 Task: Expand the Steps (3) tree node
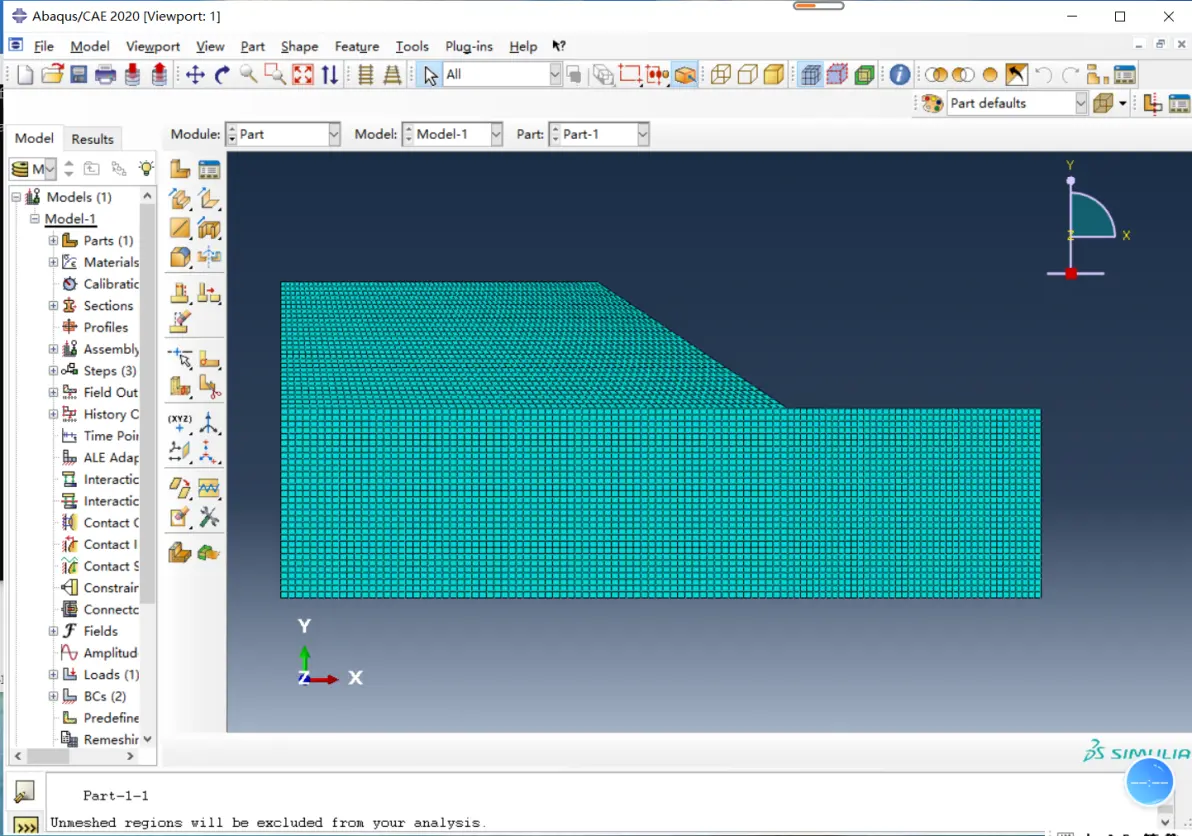click(x=53, y=371)
